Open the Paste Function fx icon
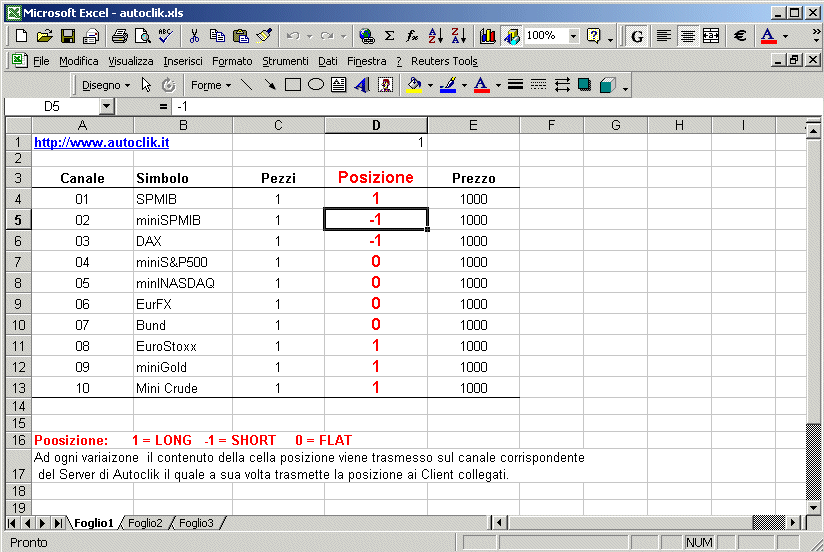Screen dimensions: 824x552 pos(413,36)
